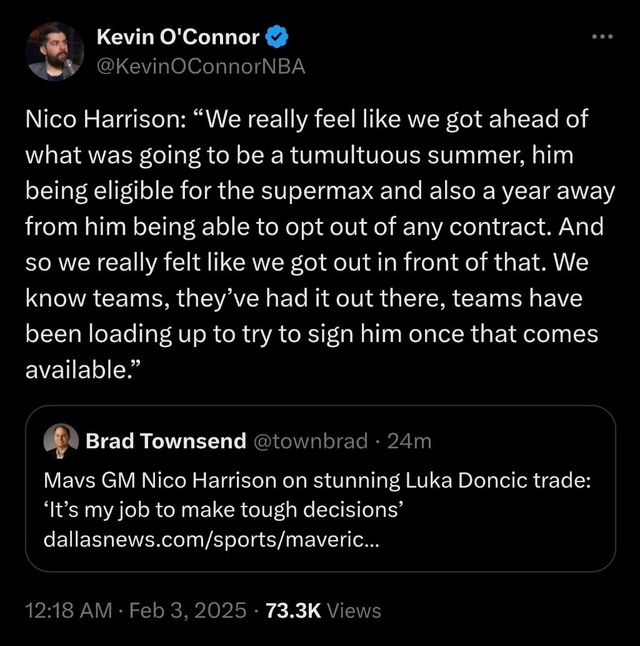Click the 12:18 AM post time
640x646 pixels.
(66, 610)
